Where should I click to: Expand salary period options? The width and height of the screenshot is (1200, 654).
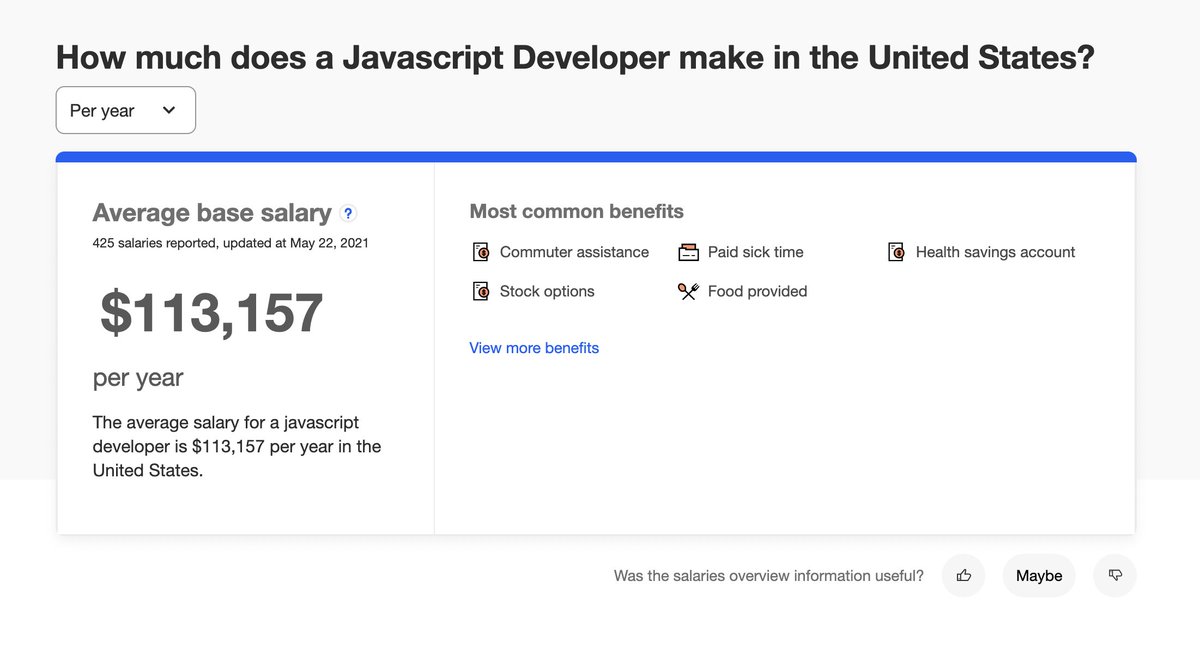pyautogui.click(x=125, y=110)
